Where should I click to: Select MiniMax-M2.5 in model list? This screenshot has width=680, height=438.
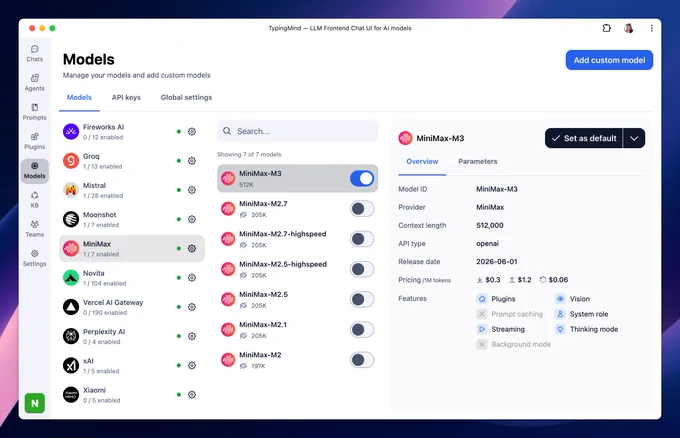(298, 299)
